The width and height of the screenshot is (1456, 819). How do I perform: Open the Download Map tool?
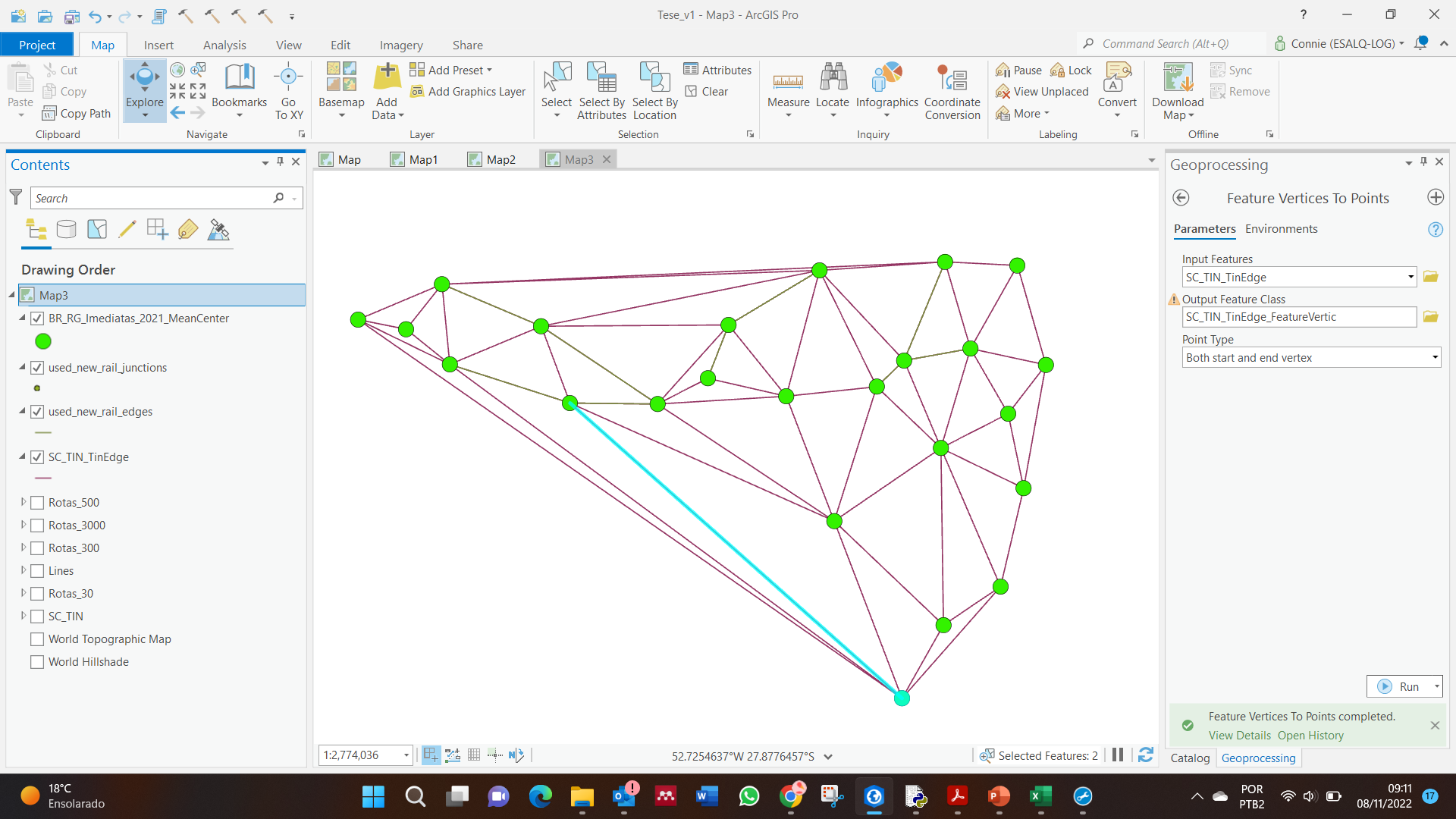[1176, 89]
